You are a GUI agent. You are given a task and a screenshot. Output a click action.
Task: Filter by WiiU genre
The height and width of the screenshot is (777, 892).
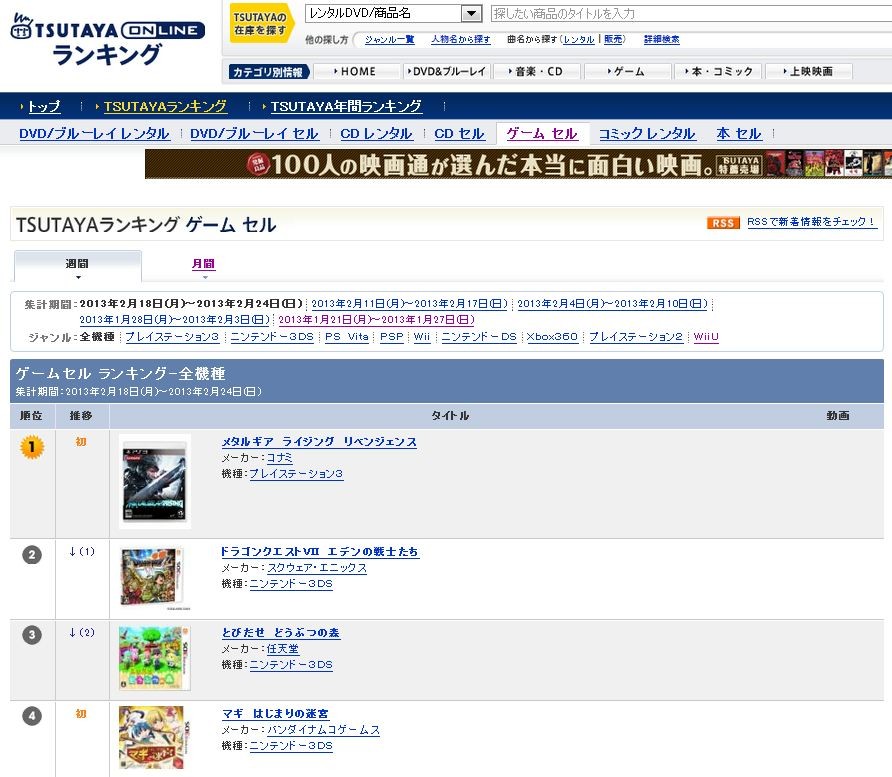click(x=706, y=337)
